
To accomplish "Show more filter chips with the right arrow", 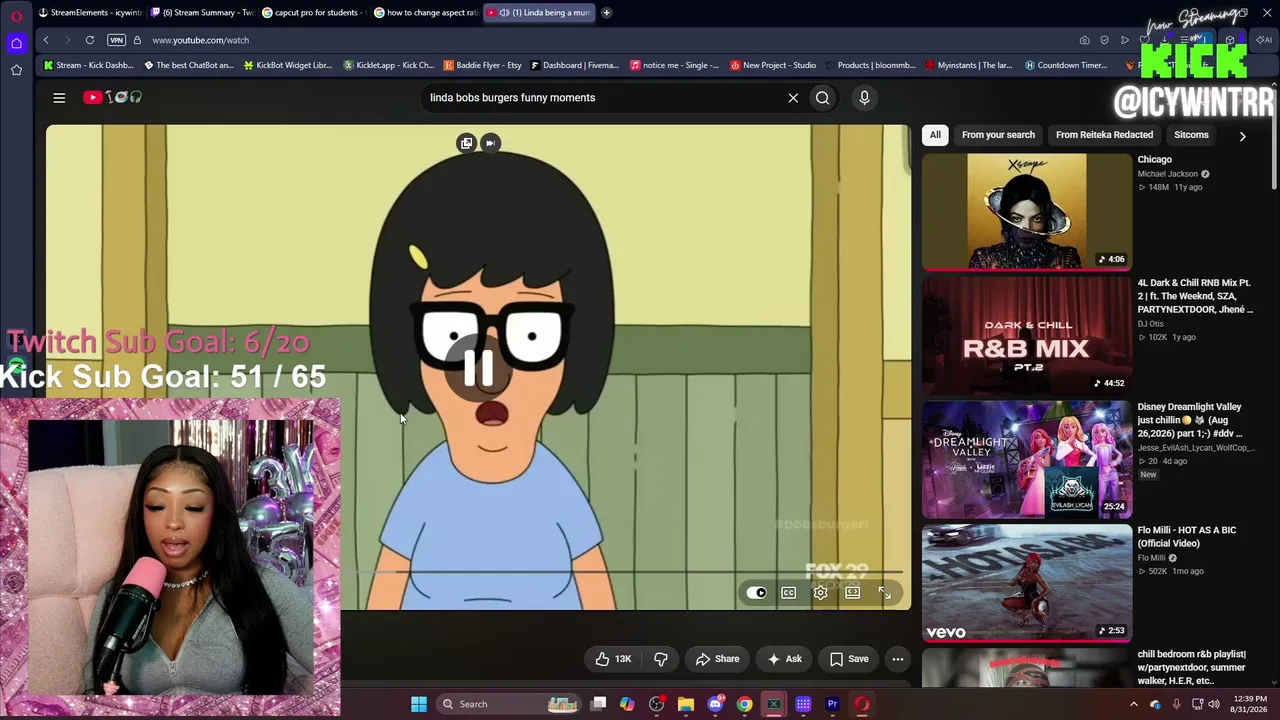I will [1242, 136].
